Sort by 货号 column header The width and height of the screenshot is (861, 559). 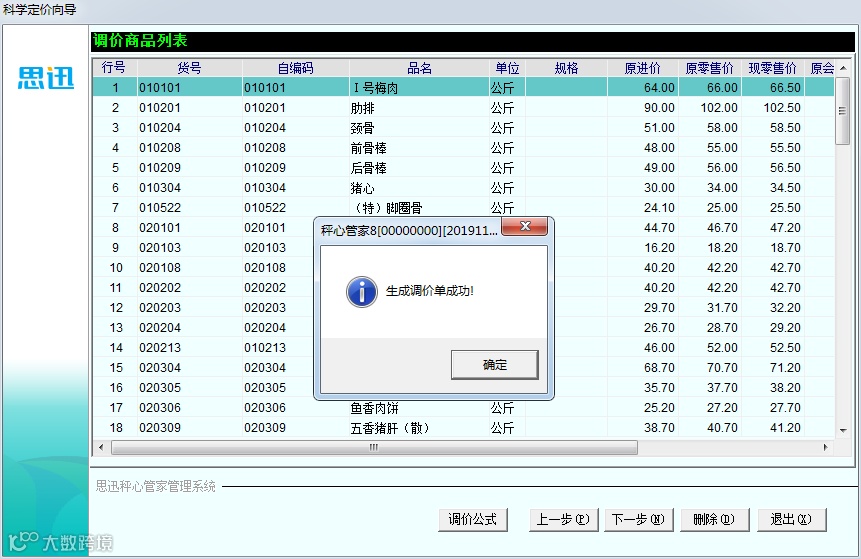click(189, 68)
